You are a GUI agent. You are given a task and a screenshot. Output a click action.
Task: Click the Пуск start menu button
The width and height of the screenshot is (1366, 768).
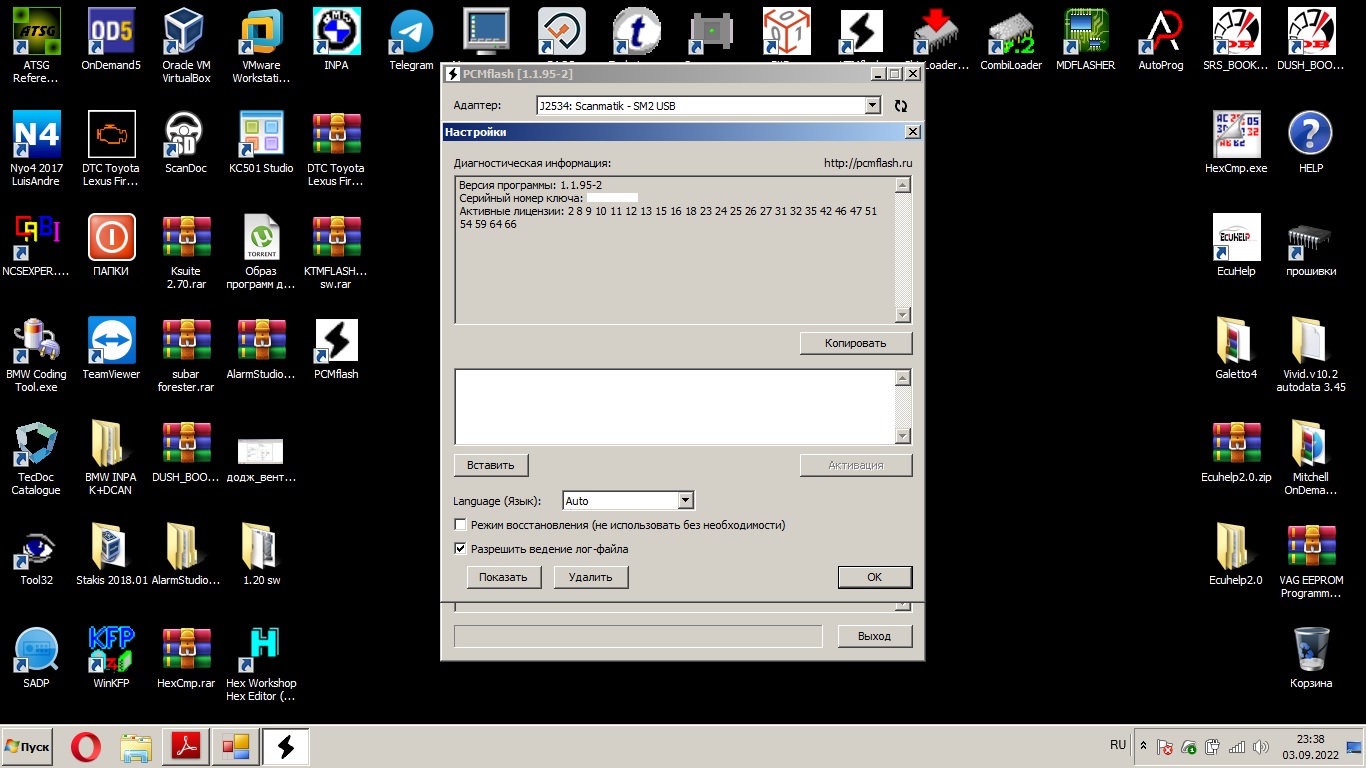point(27,747)
